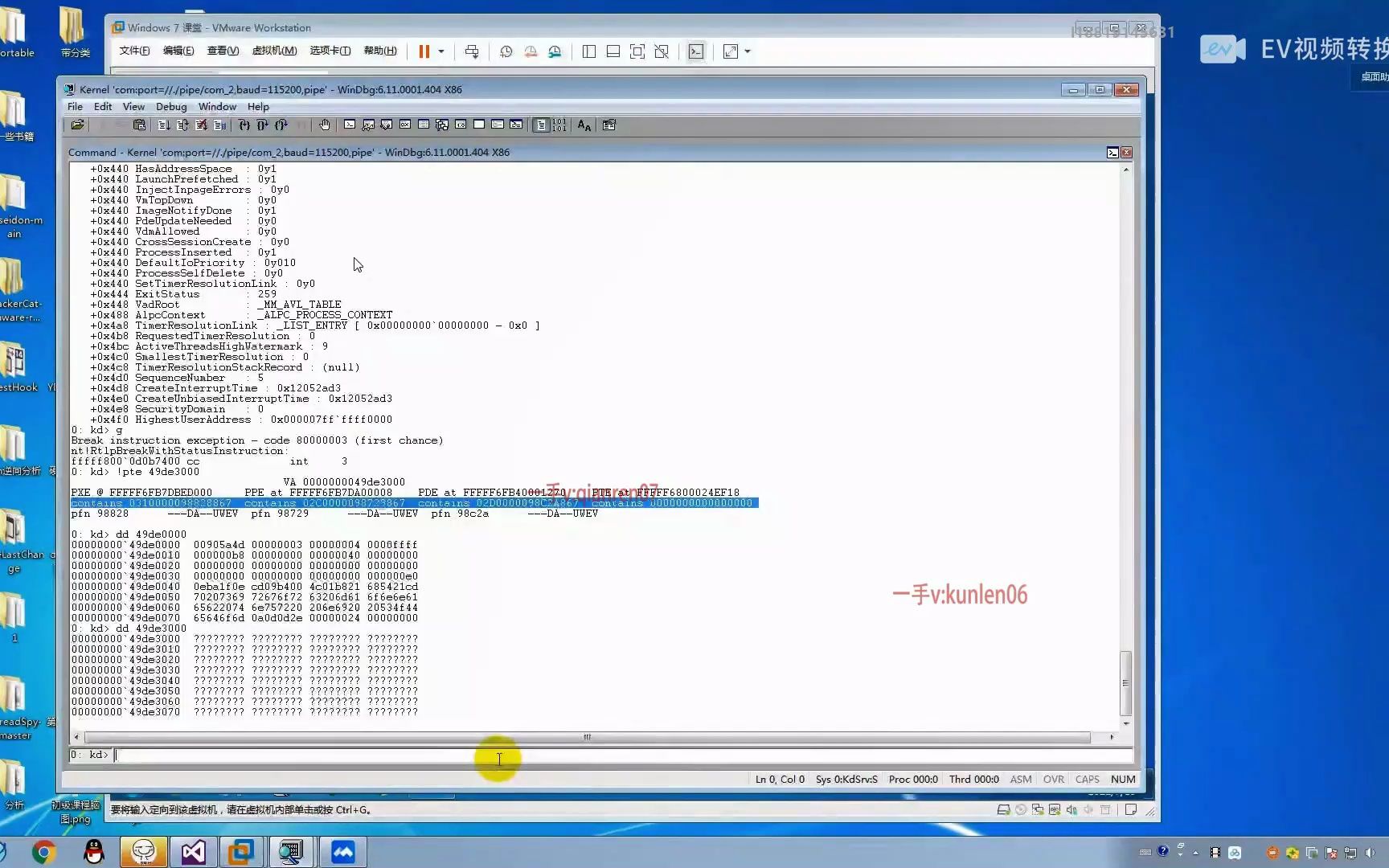Click the hand breakpoint icon in WinDbg
The width and height of the screenshot is (1389, 868).
click(x=325, y=125)
